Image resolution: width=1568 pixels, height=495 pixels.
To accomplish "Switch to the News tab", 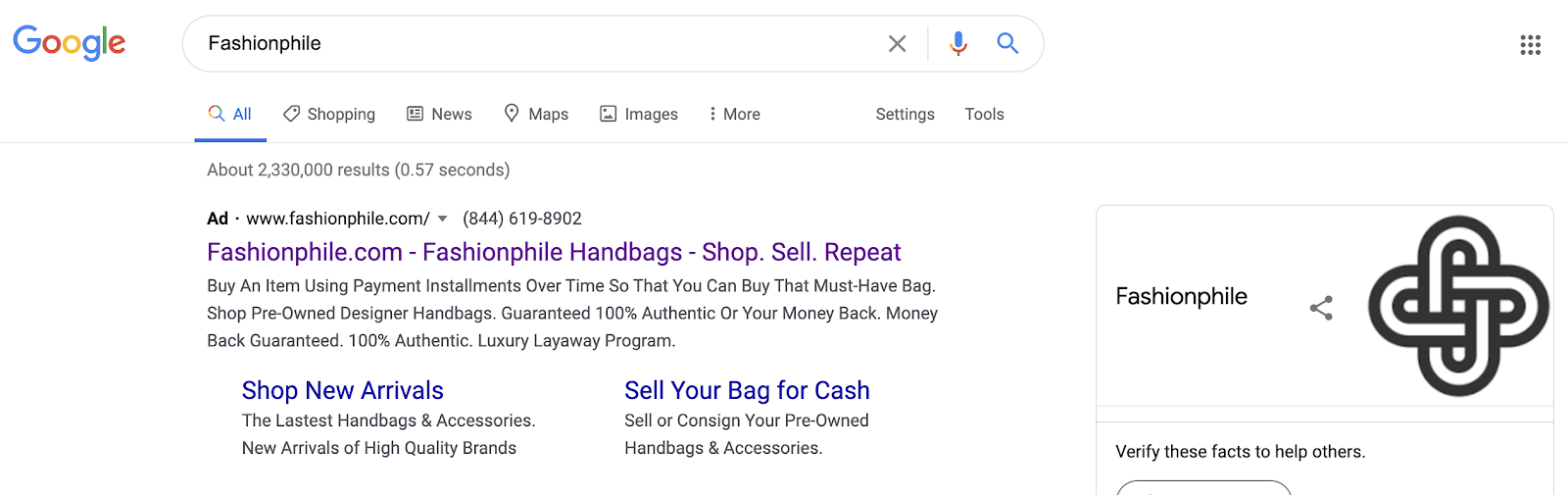I will point(439,114).
